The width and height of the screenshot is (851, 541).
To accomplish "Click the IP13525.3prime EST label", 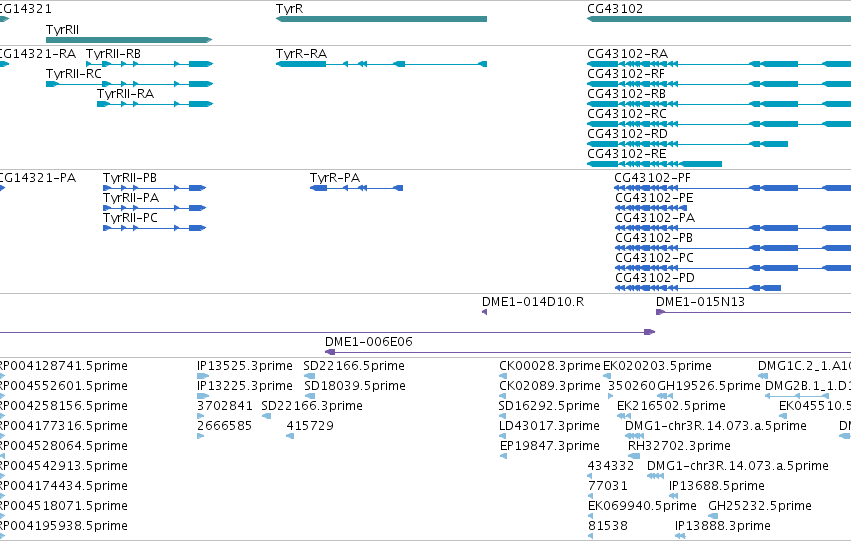I will pos(245,366).
